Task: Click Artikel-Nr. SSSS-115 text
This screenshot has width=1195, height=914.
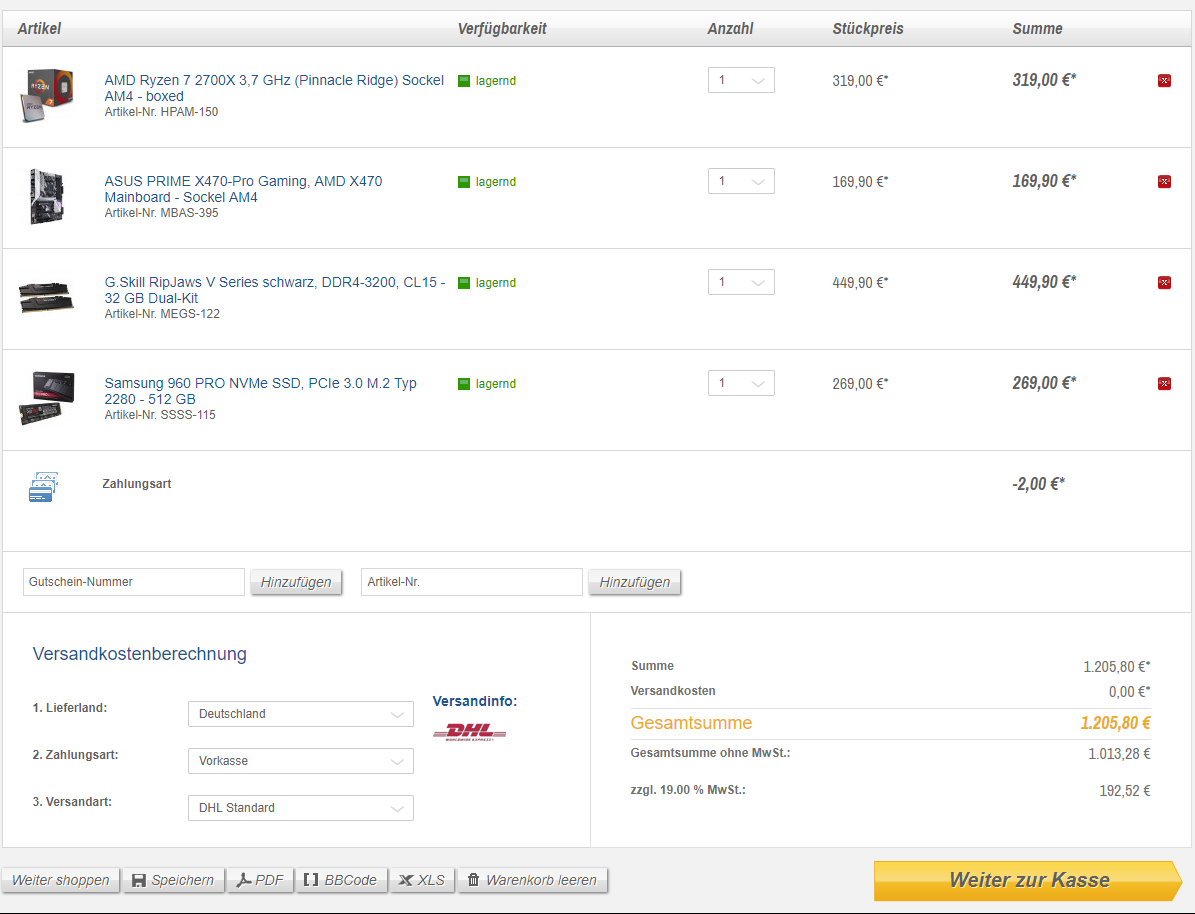Action: pos(160,415)
